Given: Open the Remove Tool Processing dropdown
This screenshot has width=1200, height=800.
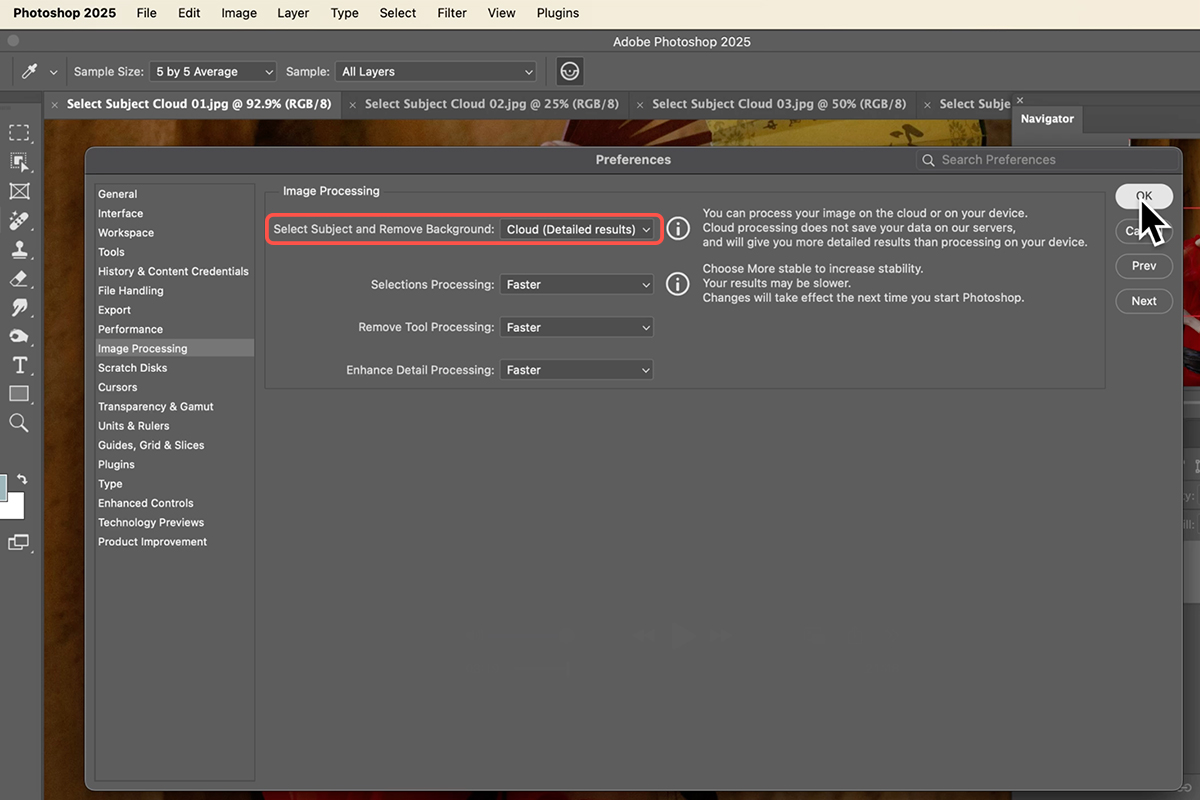Looking at the screenshot, I should point(577,327).
